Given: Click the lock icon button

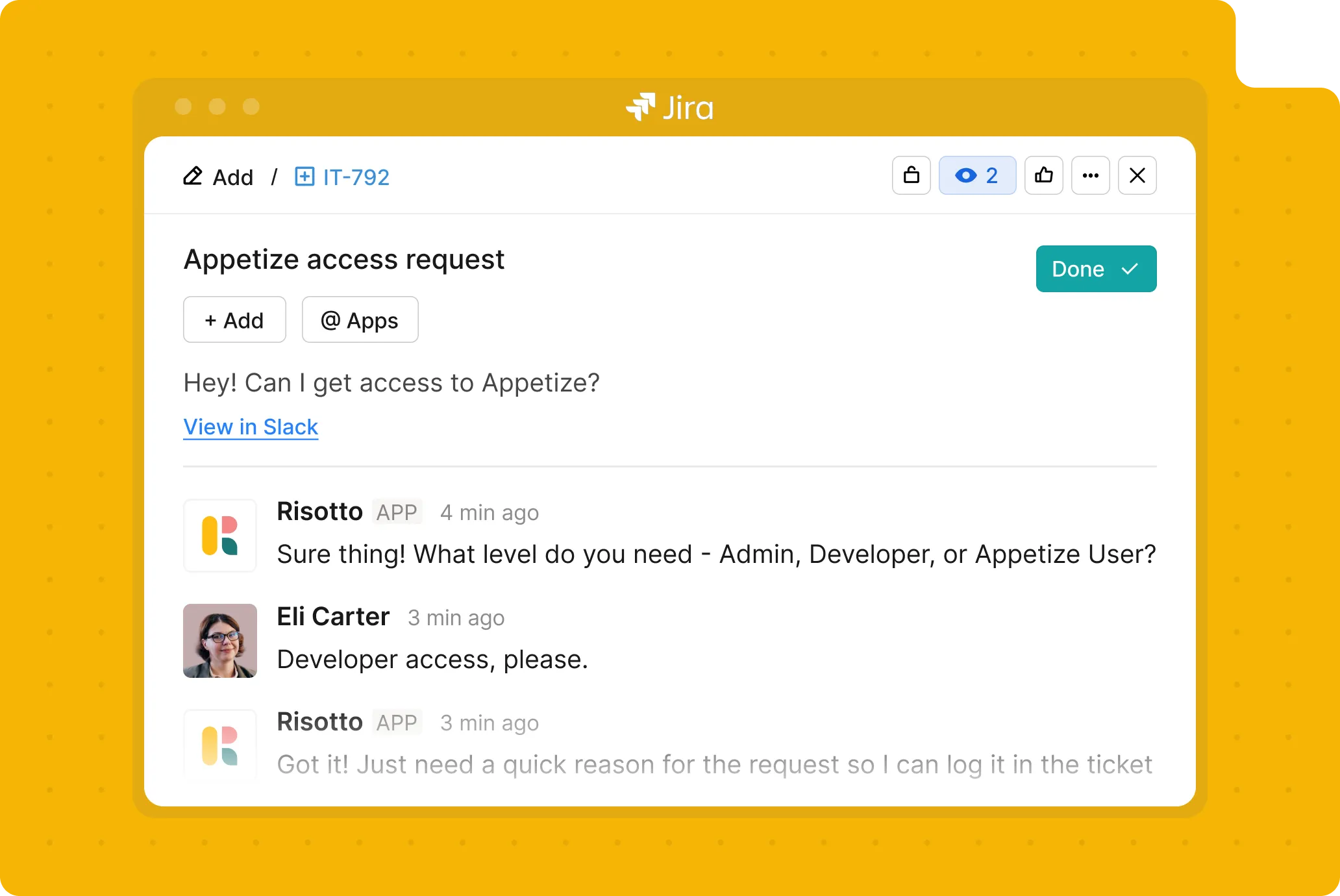Looking at the screenshot, I should [x=911, y=175].
